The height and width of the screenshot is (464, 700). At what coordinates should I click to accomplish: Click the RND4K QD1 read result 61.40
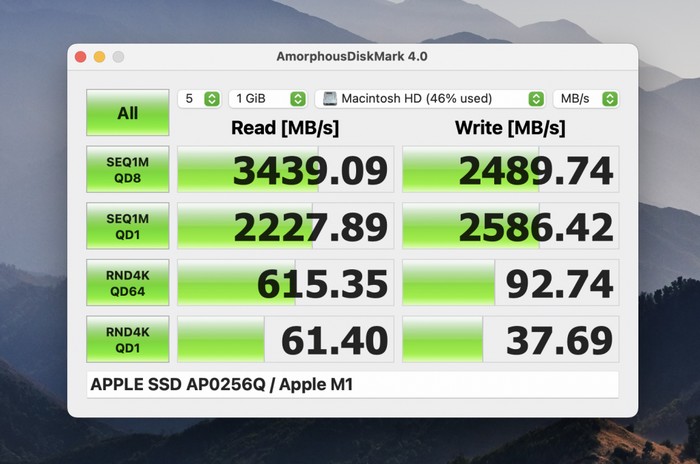[286, 339]
